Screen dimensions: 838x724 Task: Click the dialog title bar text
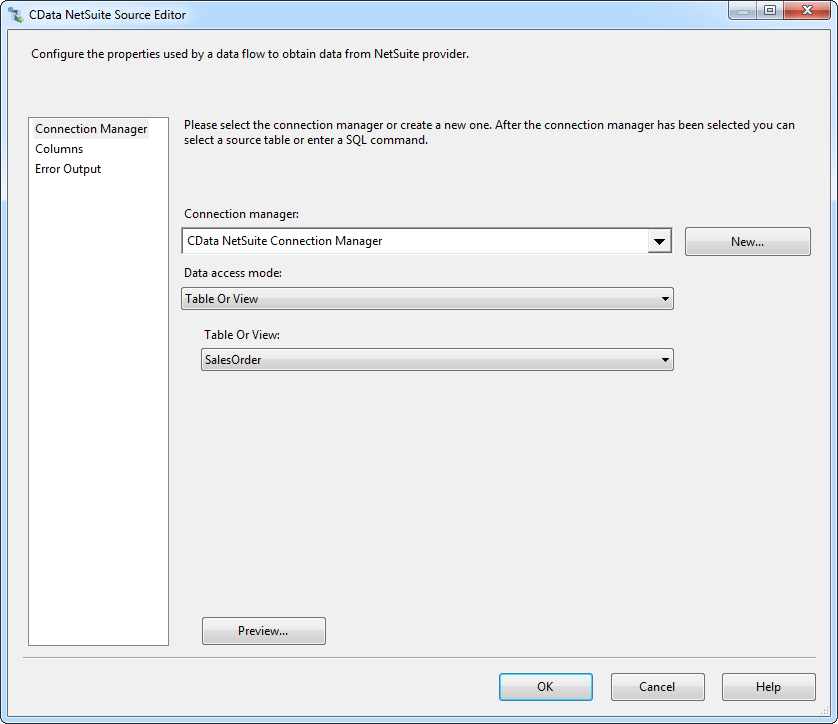107,15
